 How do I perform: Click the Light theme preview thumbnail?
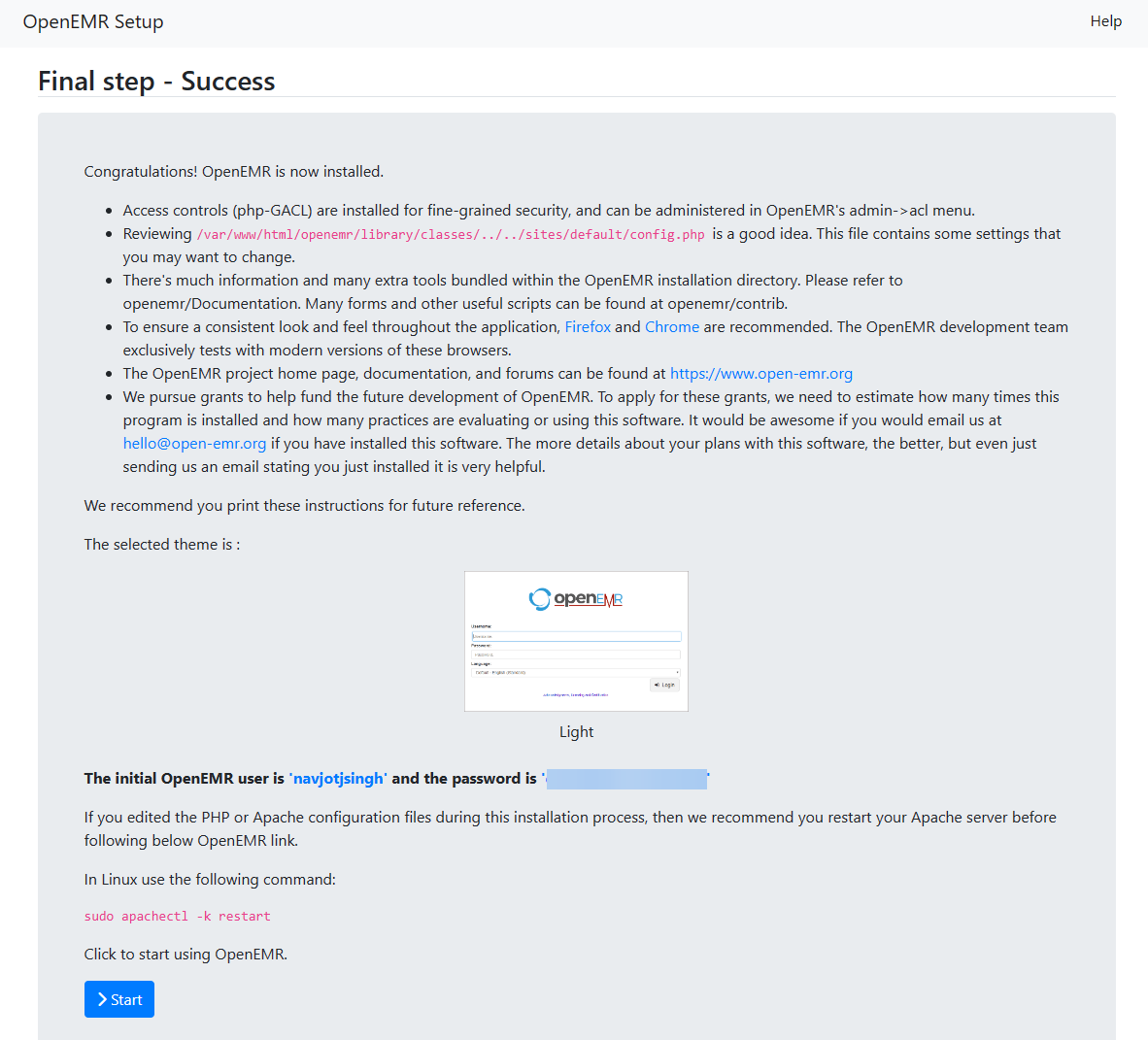coord(576,641)
